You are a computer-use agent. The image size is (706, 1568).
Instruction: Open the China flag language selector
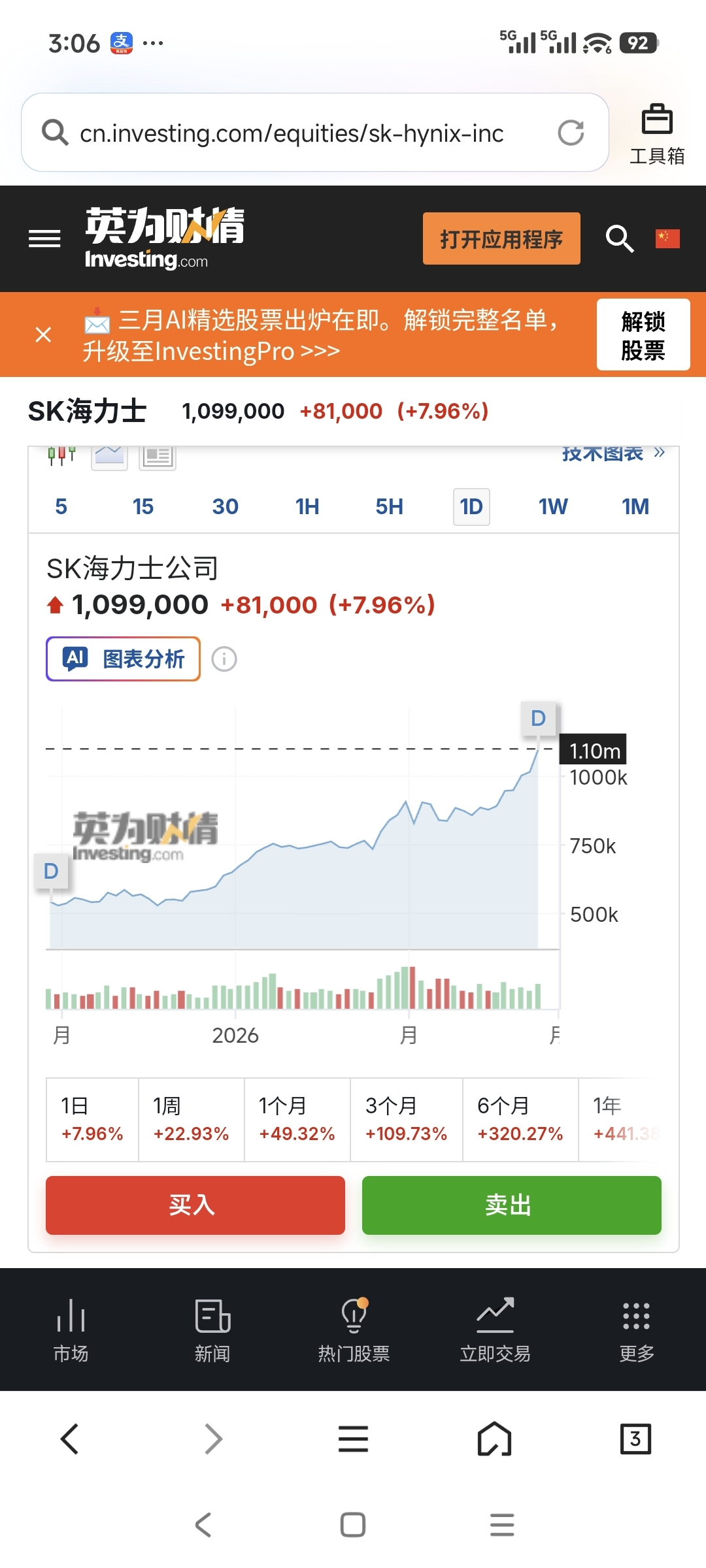coord(667,239)
